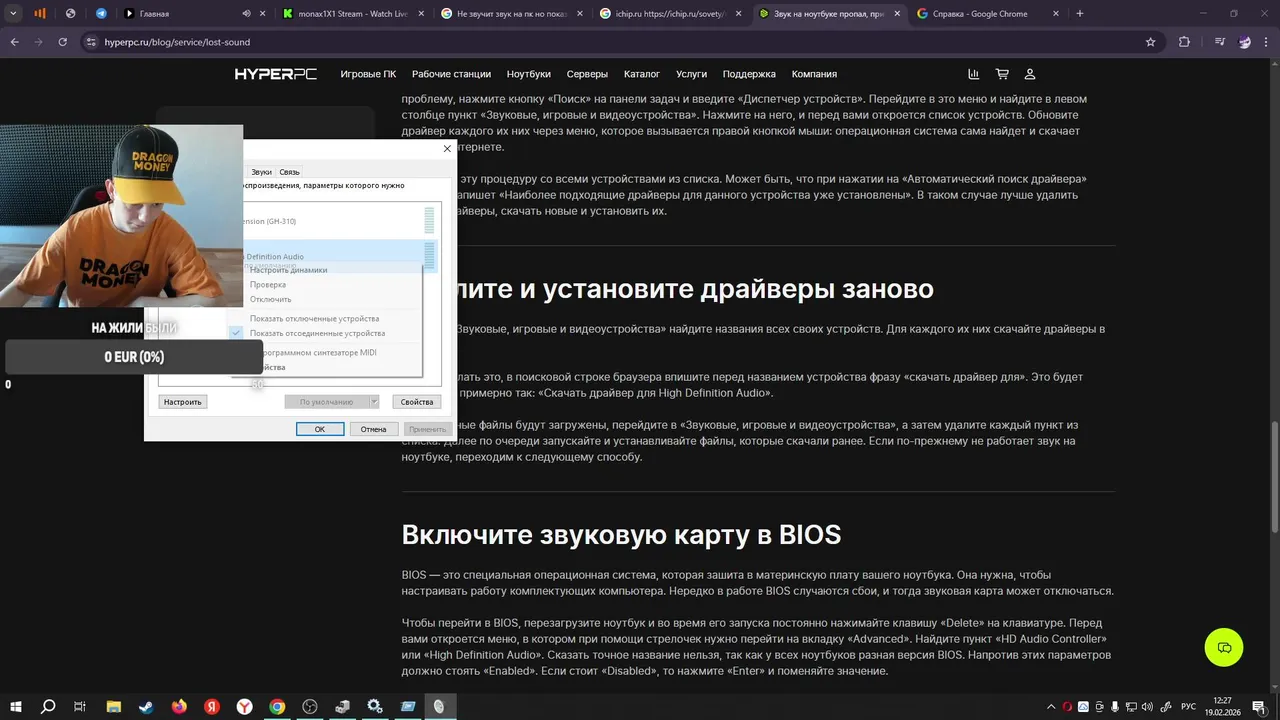Open the HYPERPC logo home link
This screenshot has height=720, width=1280.
click(276, 74)
